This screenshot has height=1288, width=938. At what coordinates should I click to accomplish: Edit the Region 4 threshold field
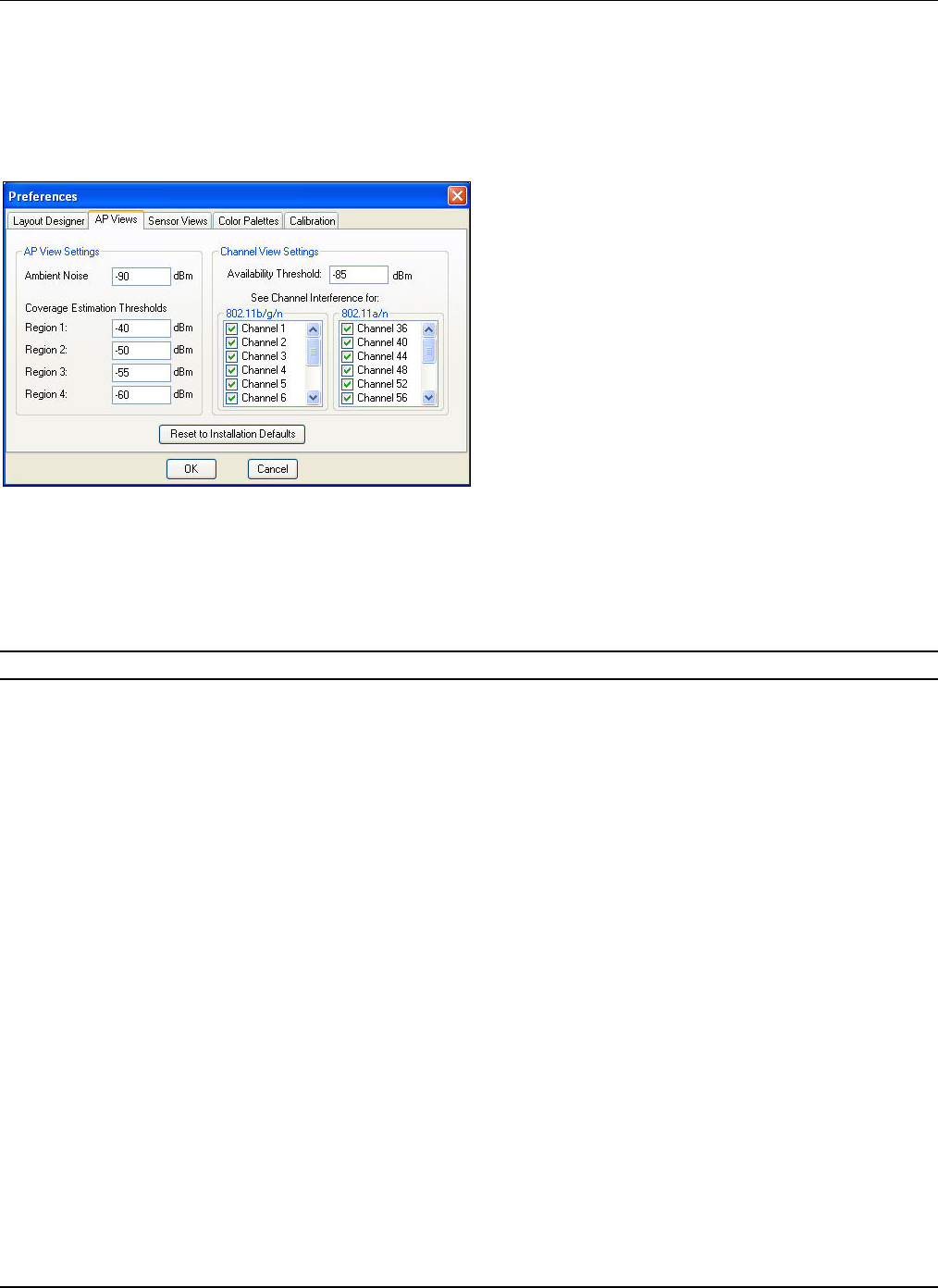[142, 395]
